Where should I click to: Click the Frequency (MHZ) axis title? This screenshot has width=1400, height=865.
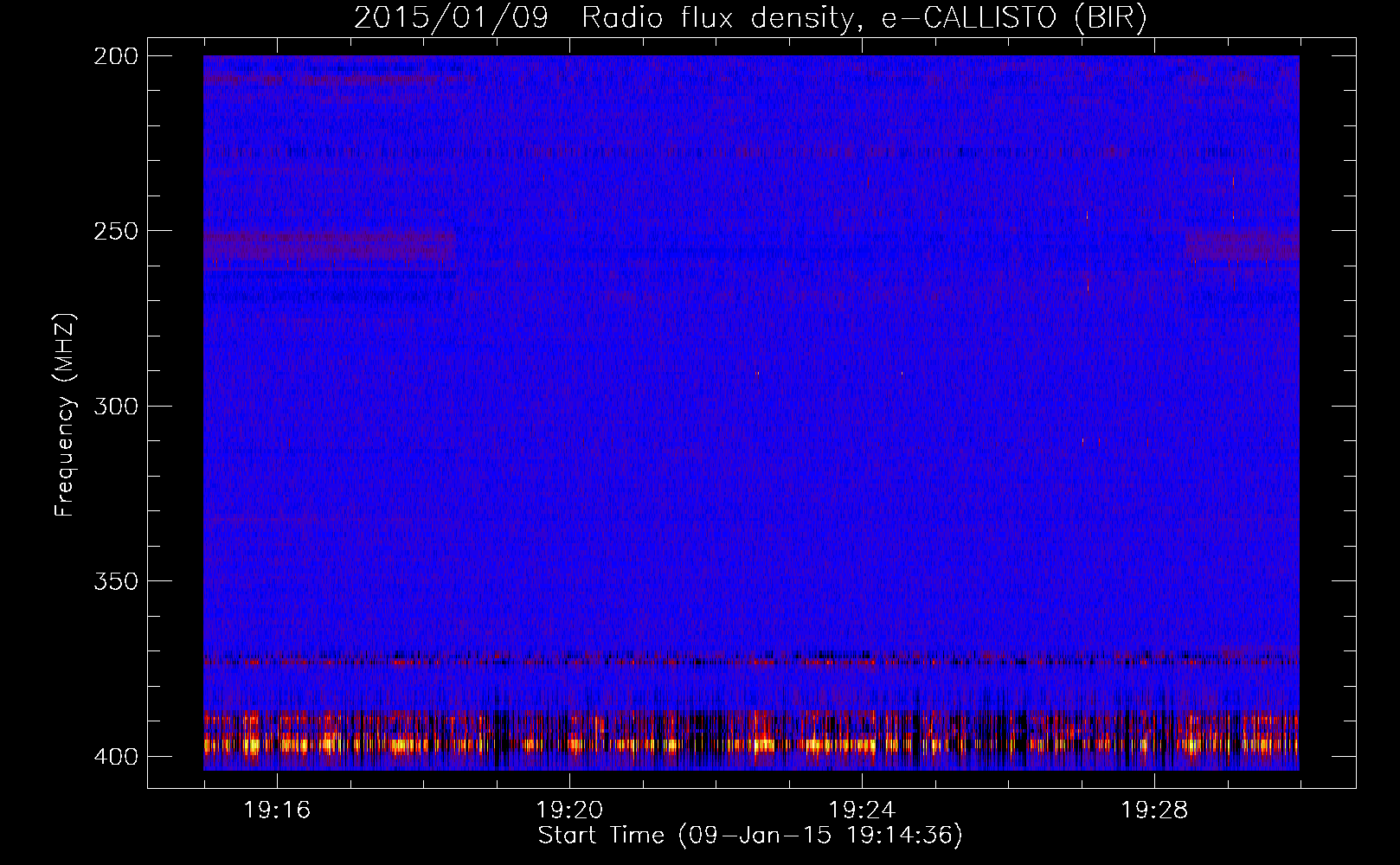click(65, 414)
